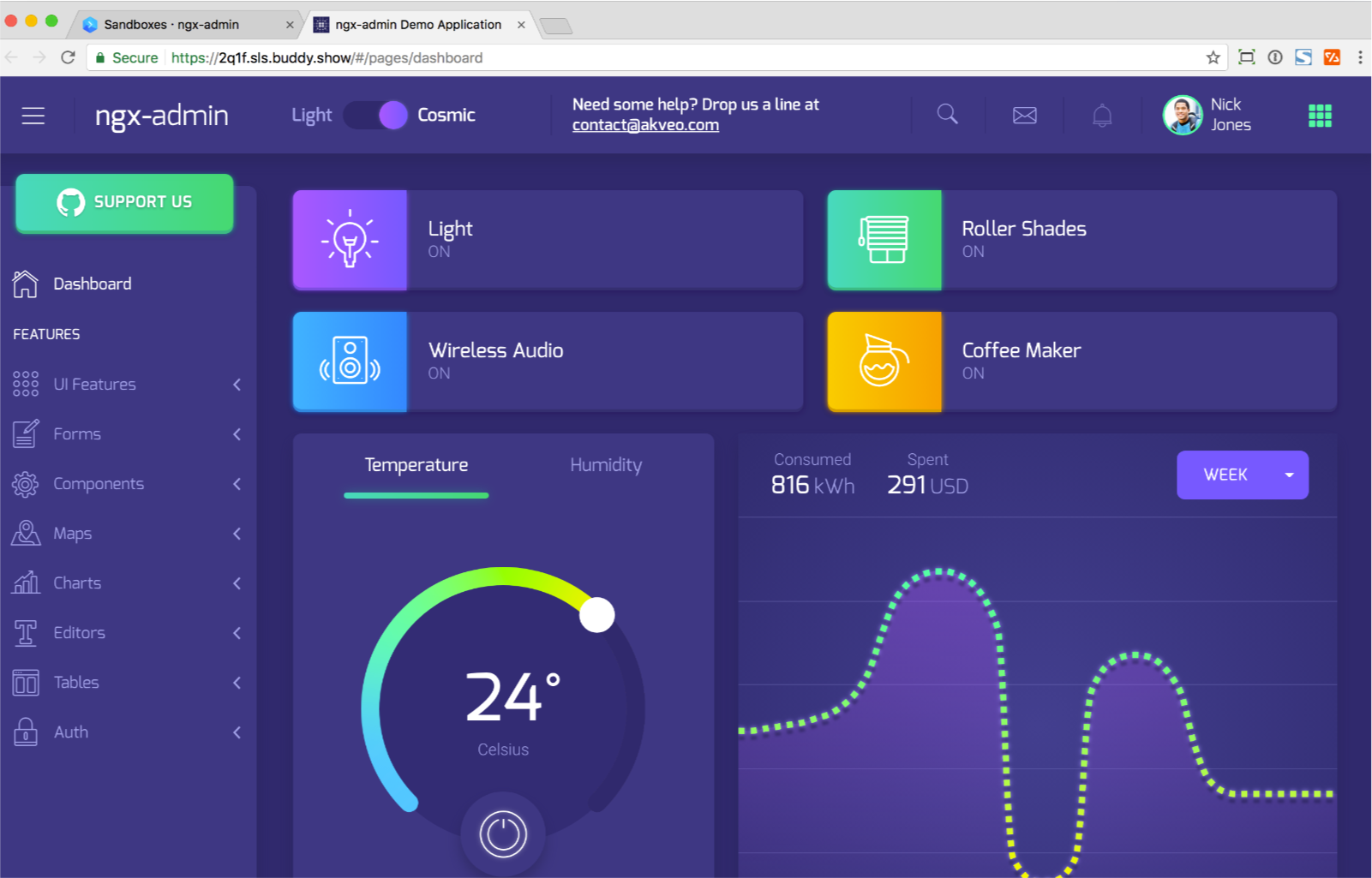This screenshot has height=878, width=1372.
Task: Click the Forms pencil icon
Action: tap(26, 433)
